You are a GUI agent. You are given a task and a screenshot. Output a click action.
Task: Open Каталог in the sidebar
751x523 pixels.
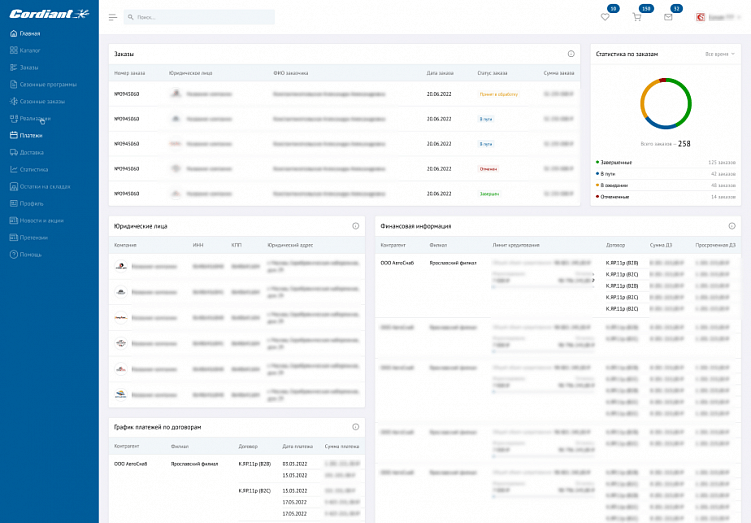pyautogui.click(x=30, y=50)
